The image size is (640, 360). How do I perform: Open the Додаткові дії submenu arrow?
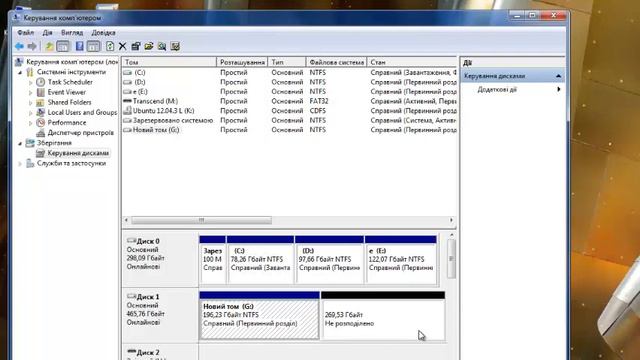pyautogui.click(x=559, y=89)
